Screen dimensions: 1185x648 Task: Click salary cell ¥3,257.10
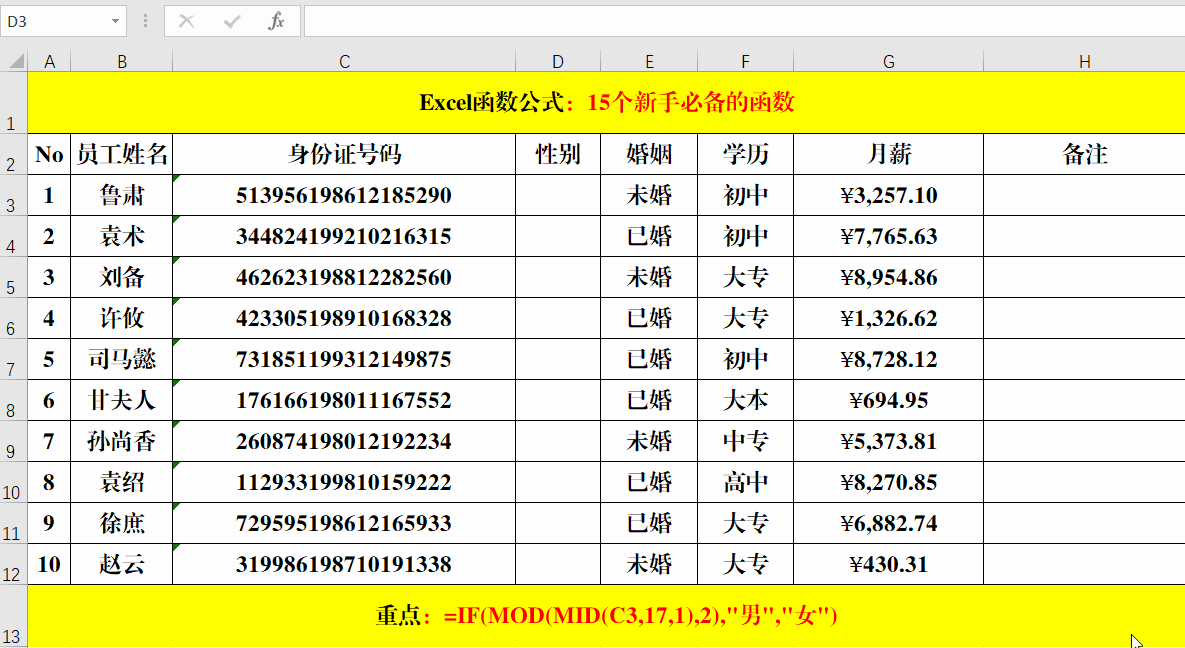point(889,195)
